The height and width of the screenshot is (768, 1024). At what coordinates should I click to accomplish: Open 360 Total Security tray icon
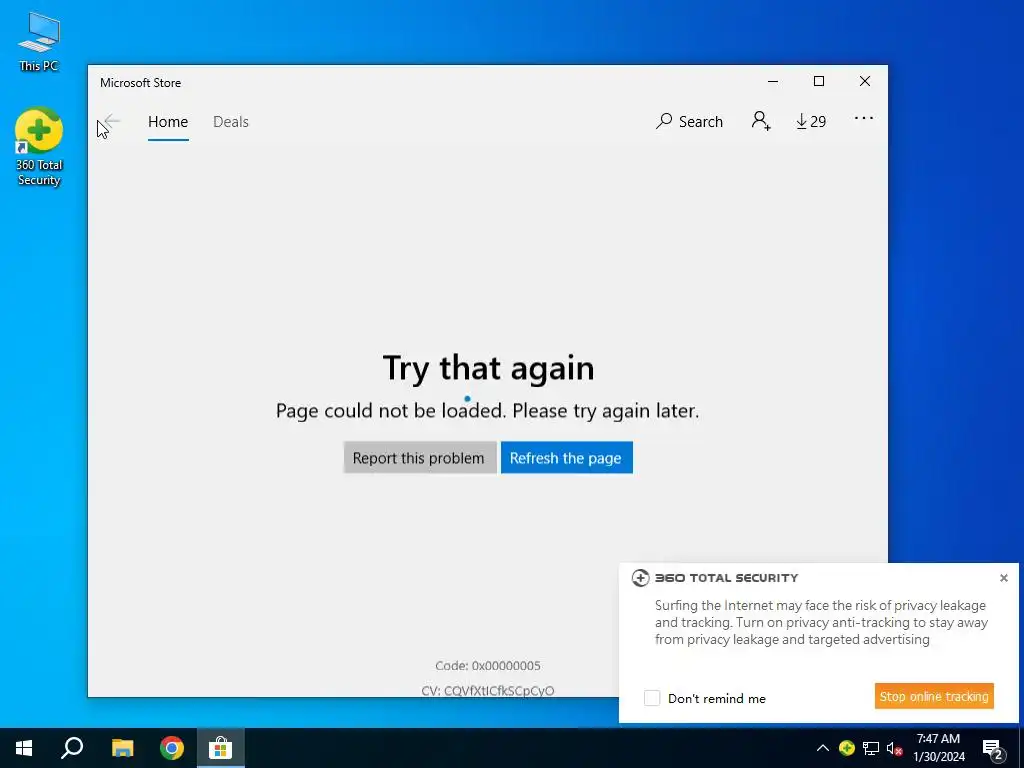tap(847, 748)
